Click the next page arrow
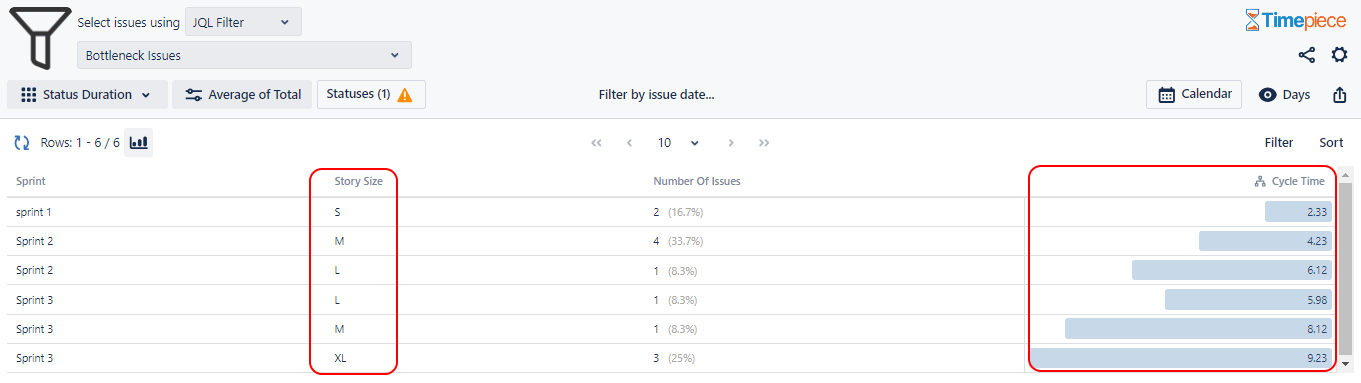Viewport: 1361px width, 383px height. (x=731, y=143)
